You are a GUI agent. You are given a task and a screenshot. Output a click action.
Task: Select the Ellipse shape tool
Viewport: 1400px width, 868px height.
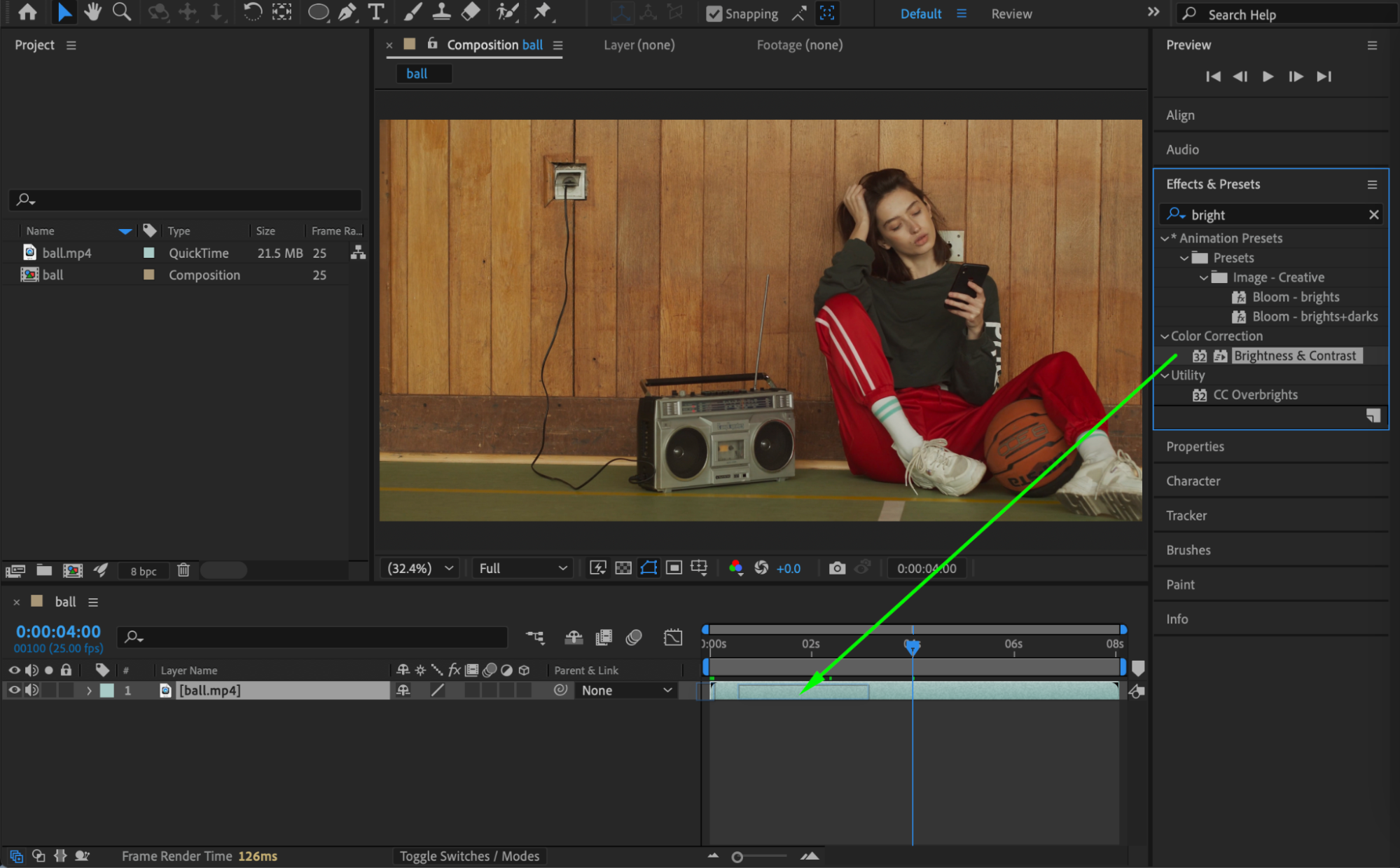318,12
